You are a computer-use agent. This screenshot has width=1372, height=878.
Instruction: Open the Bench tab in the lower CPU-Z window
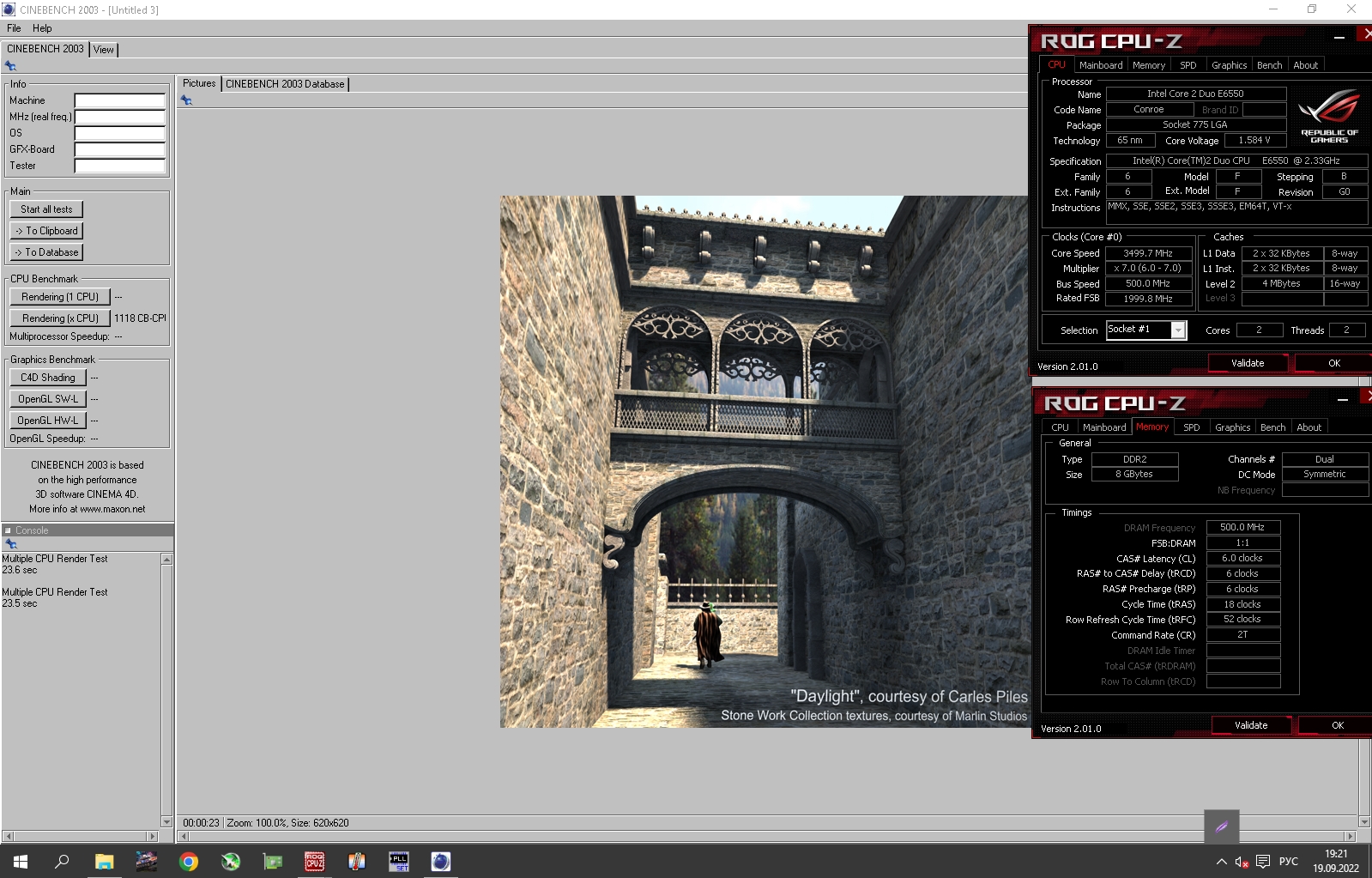(x=1273, y=427)
